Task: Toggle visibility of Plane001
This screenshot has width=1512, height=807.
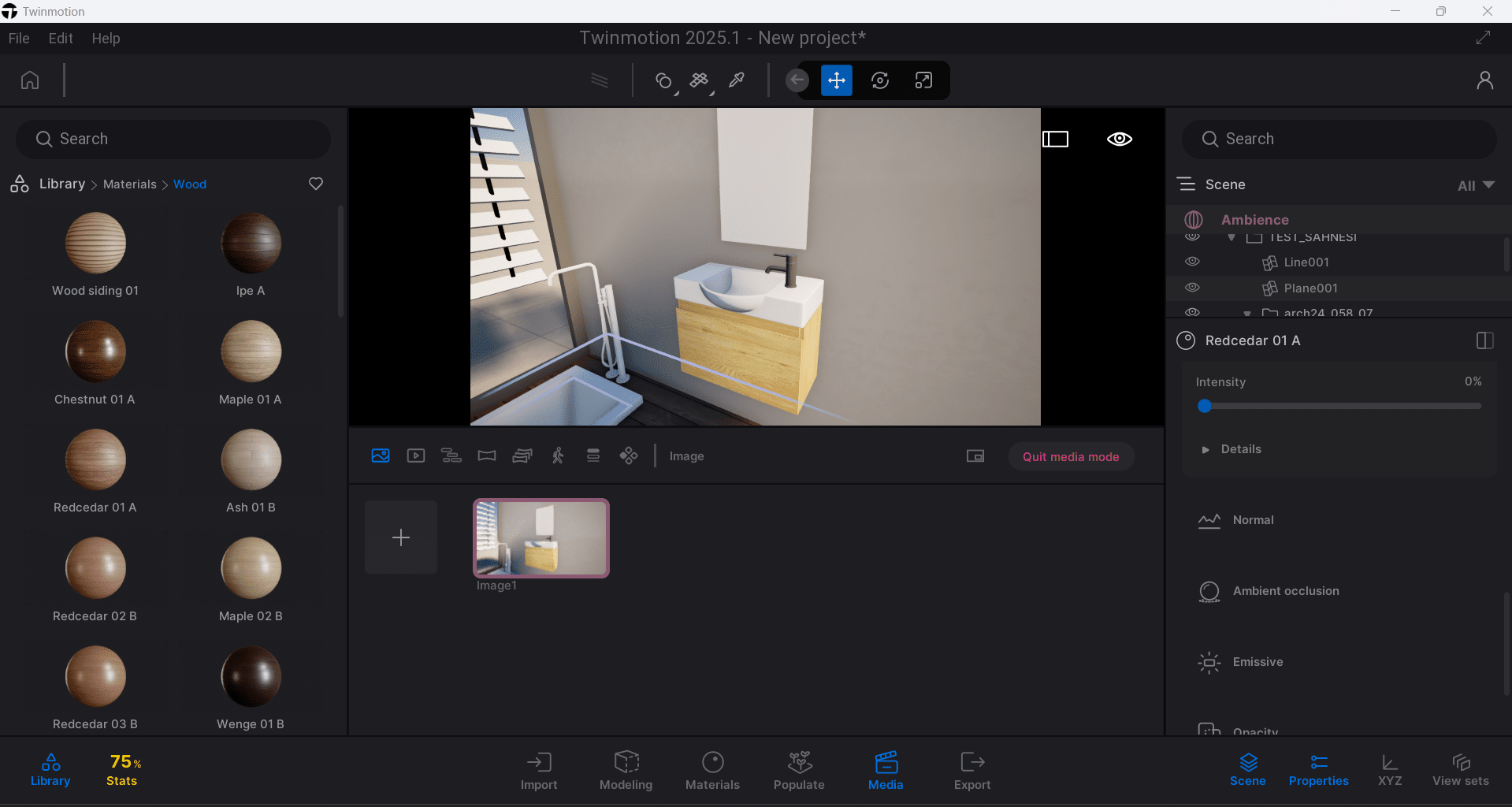Action: (x=1192, y=287)
